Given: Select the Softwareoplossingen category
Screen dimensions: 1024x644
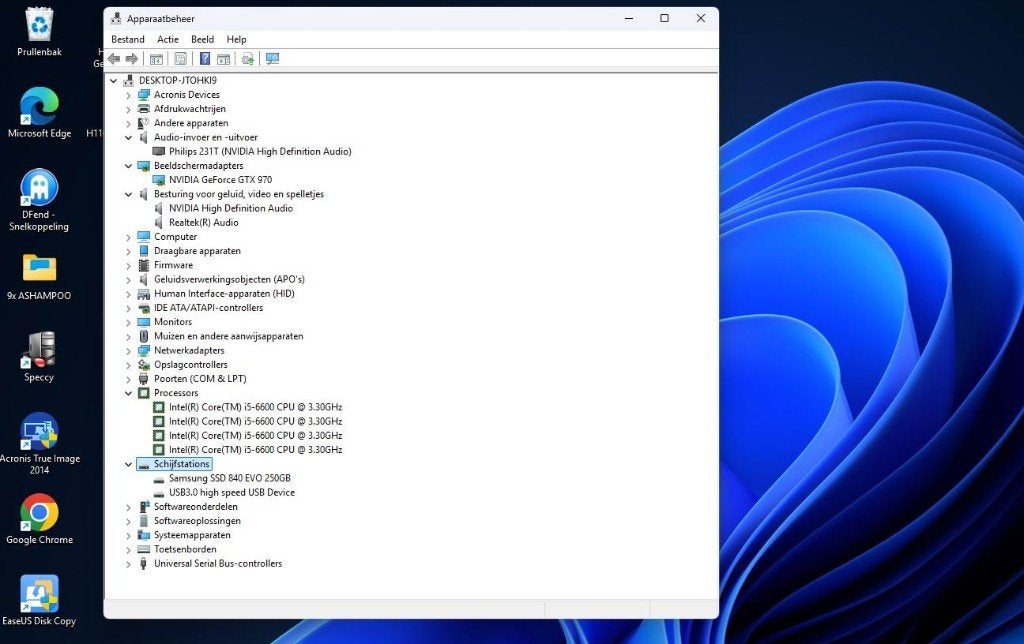Looking at the screenshot, I should point(197,521).
